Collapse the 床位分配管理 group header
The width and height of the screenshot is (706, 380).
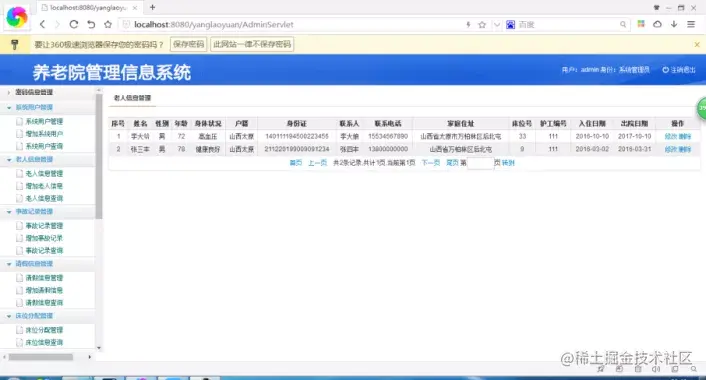[34, 316]
